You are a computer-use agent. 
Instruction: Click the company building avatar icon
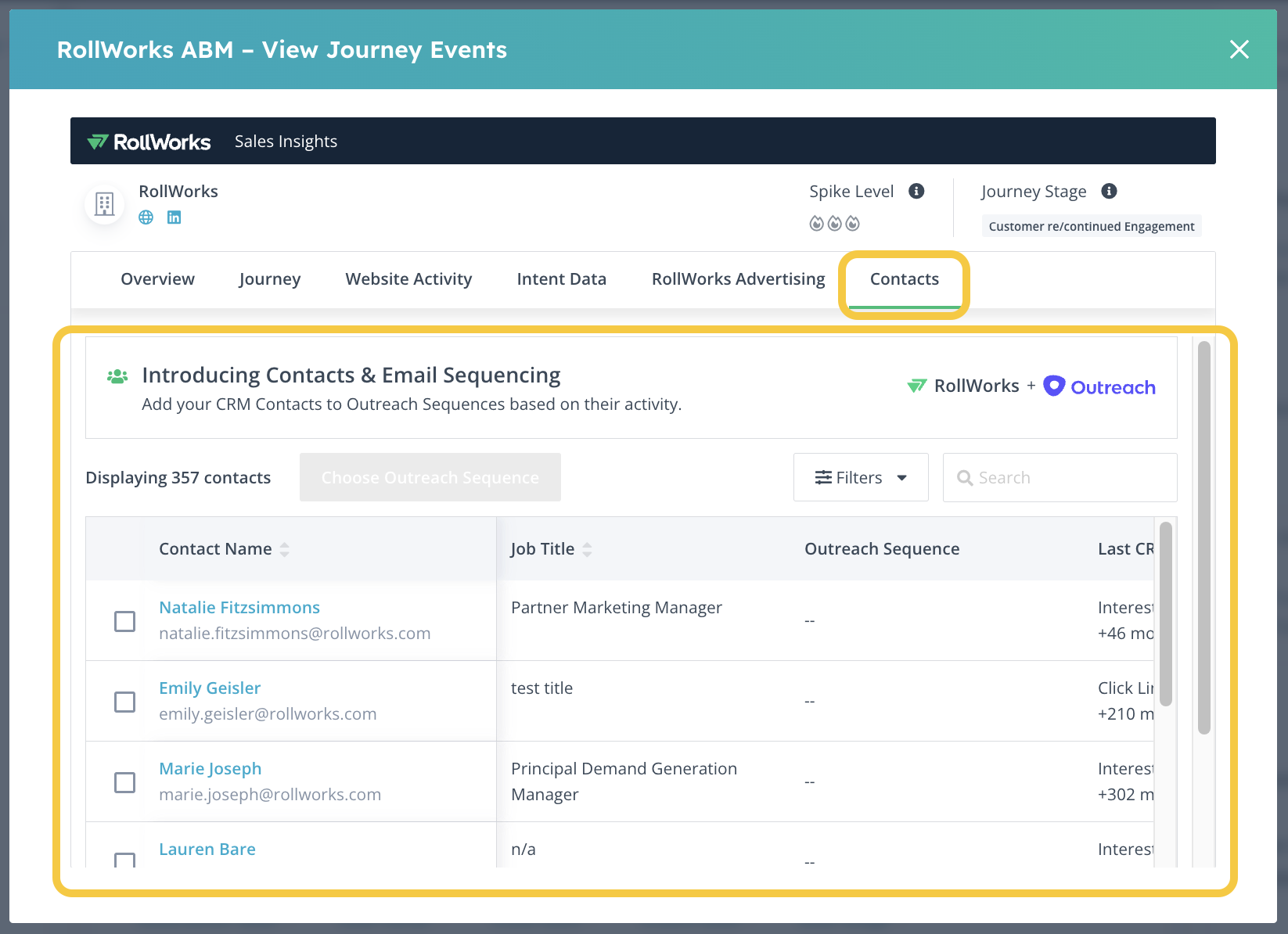(104, 204)
